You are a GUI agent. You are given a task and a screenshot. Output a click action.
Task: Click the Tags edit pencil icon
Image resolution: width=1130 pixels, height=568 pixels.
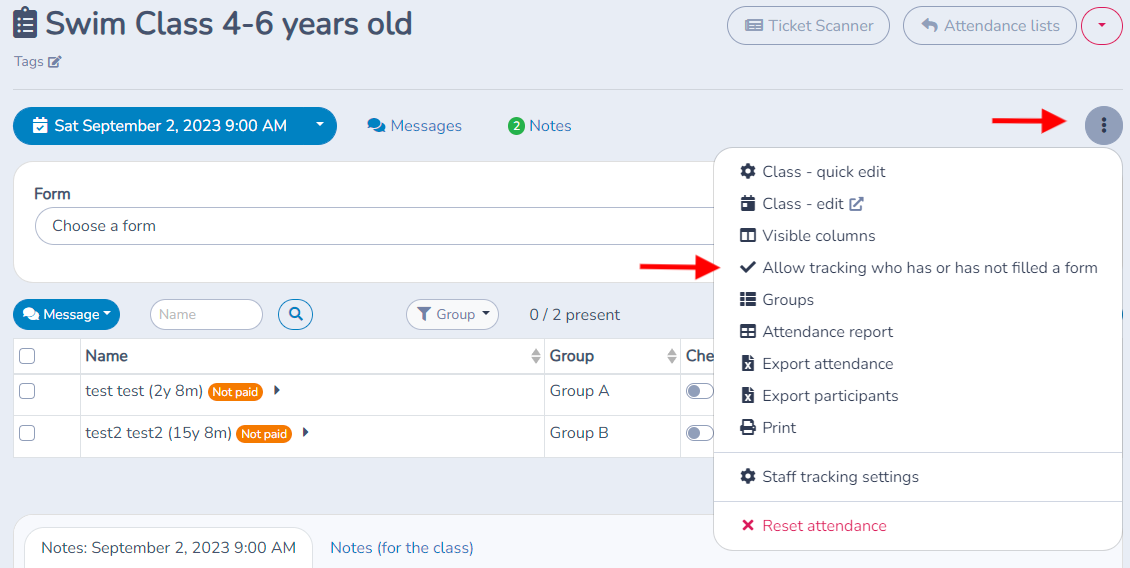pyautogui.click(x=55, y=62)
